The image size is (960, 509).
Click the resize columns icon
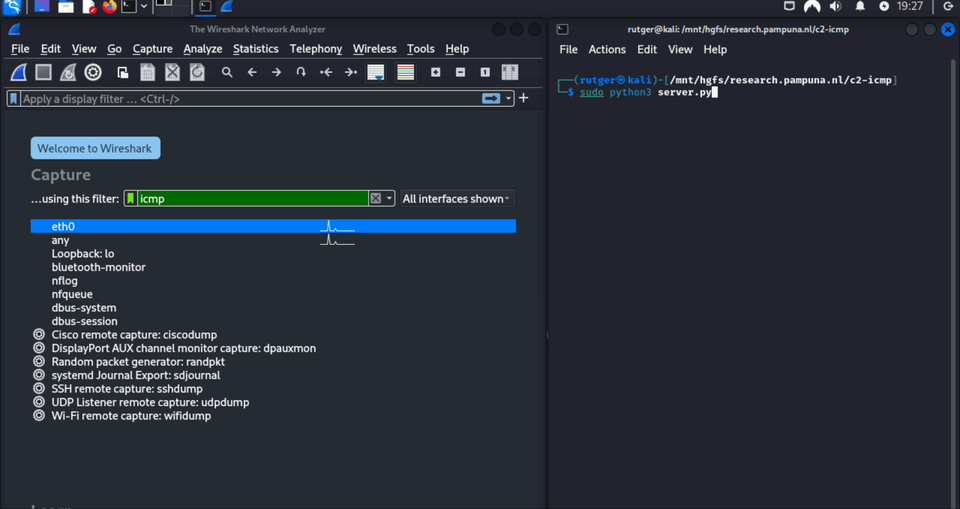click(x=510, y=72)
